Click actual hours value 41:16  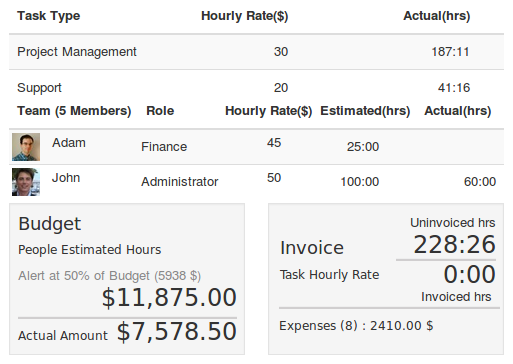pyautogui.click(x=454, y=88)
